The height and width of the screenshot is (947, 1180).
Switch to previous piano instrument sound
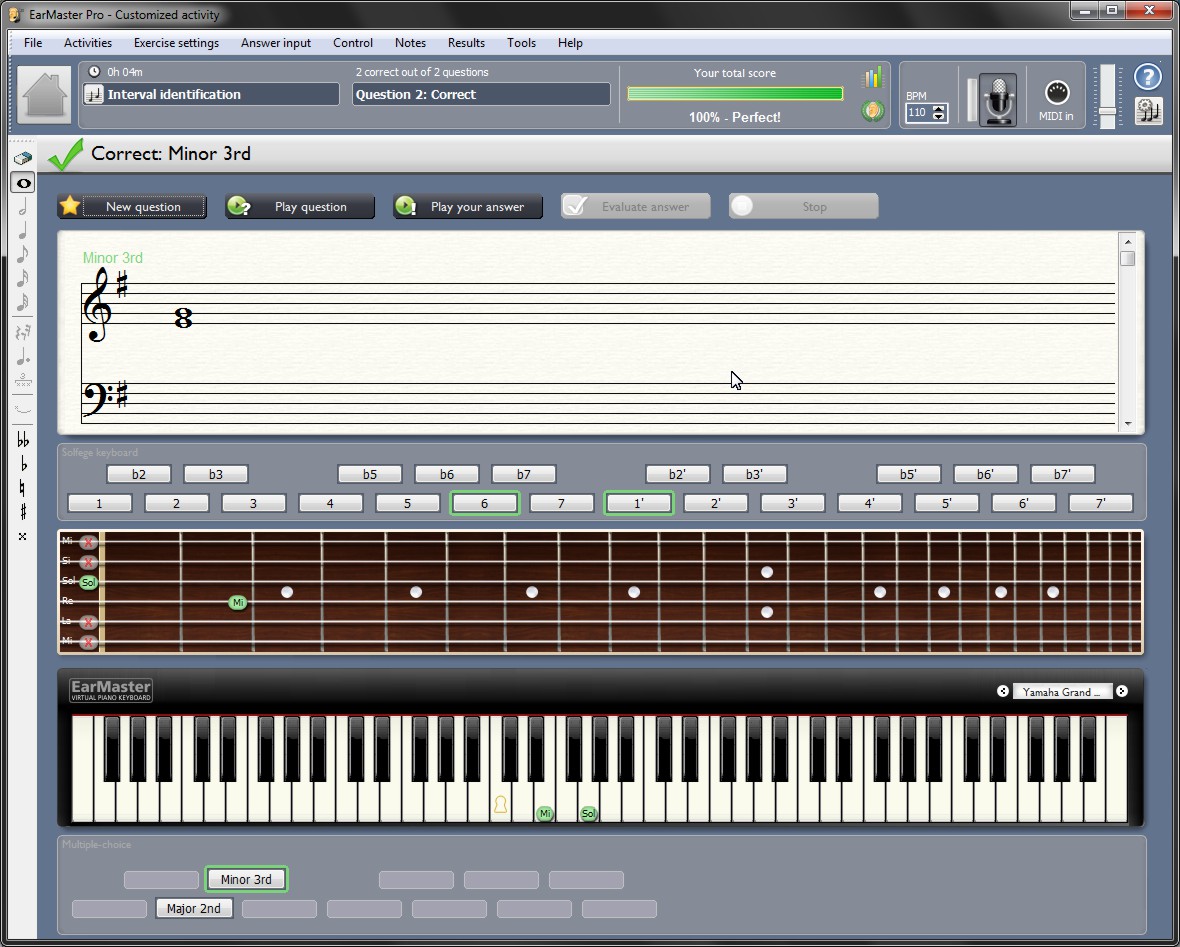tap(1003, 691)
